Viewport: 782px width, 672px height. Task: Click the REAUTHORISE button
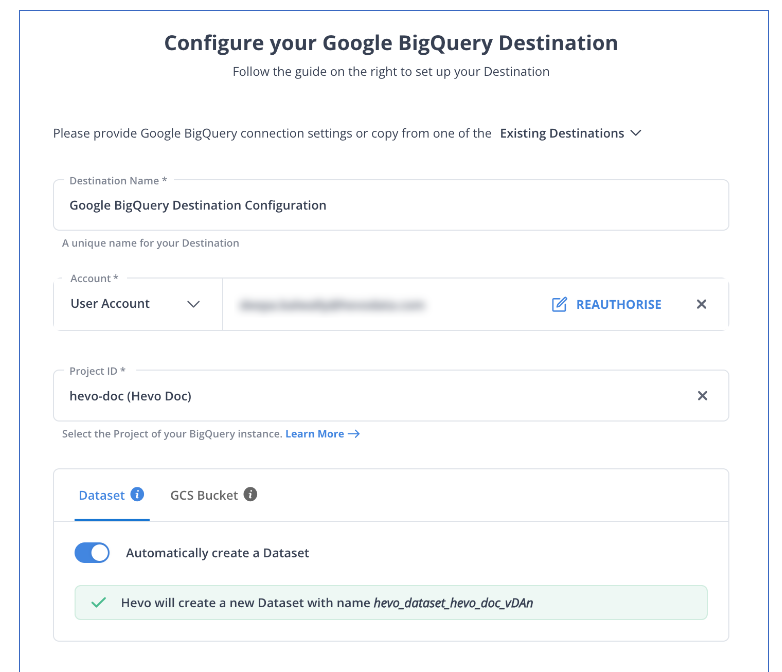tap(606, 304)
